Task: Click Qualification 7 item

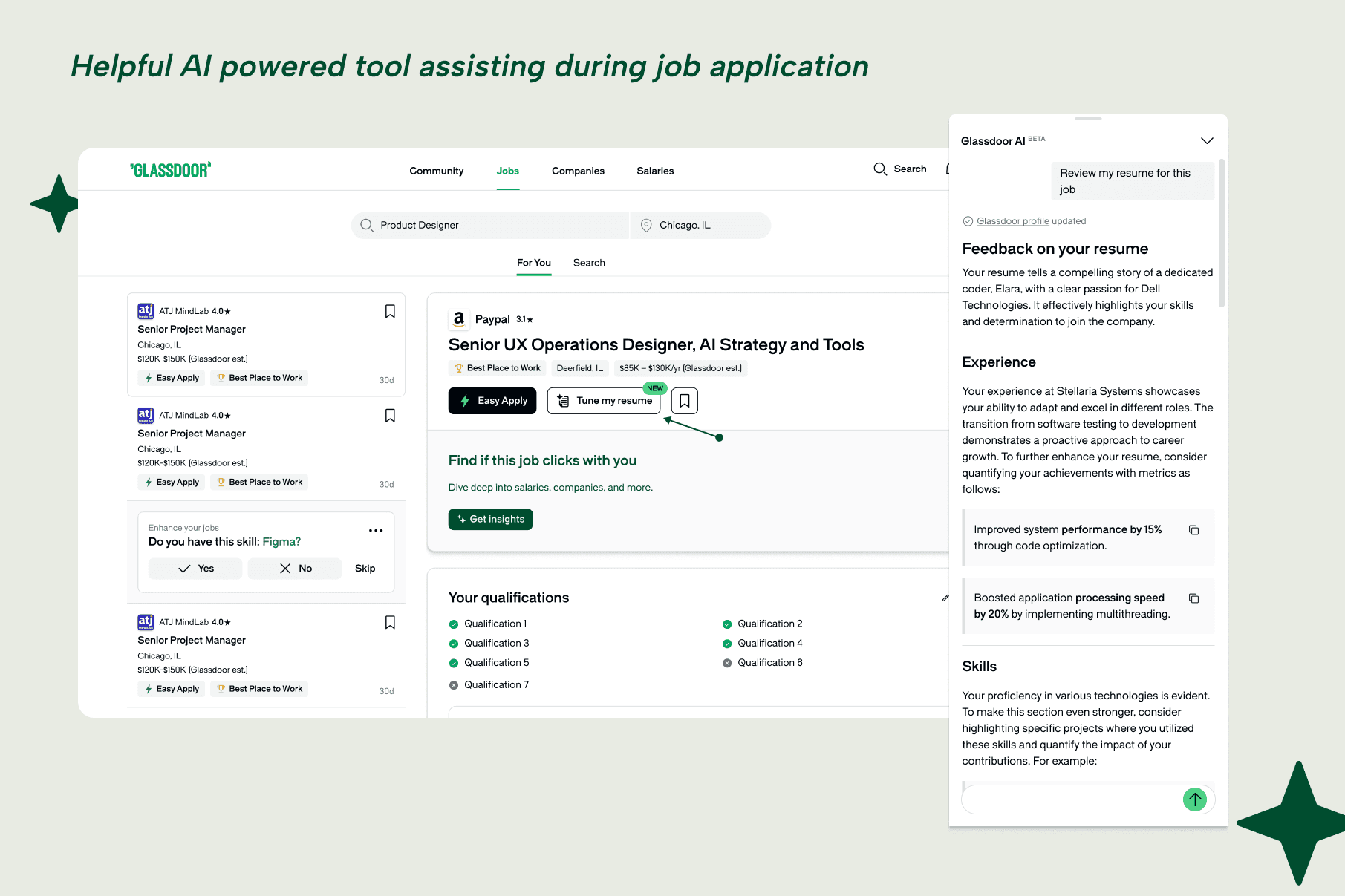Action: 489,685
